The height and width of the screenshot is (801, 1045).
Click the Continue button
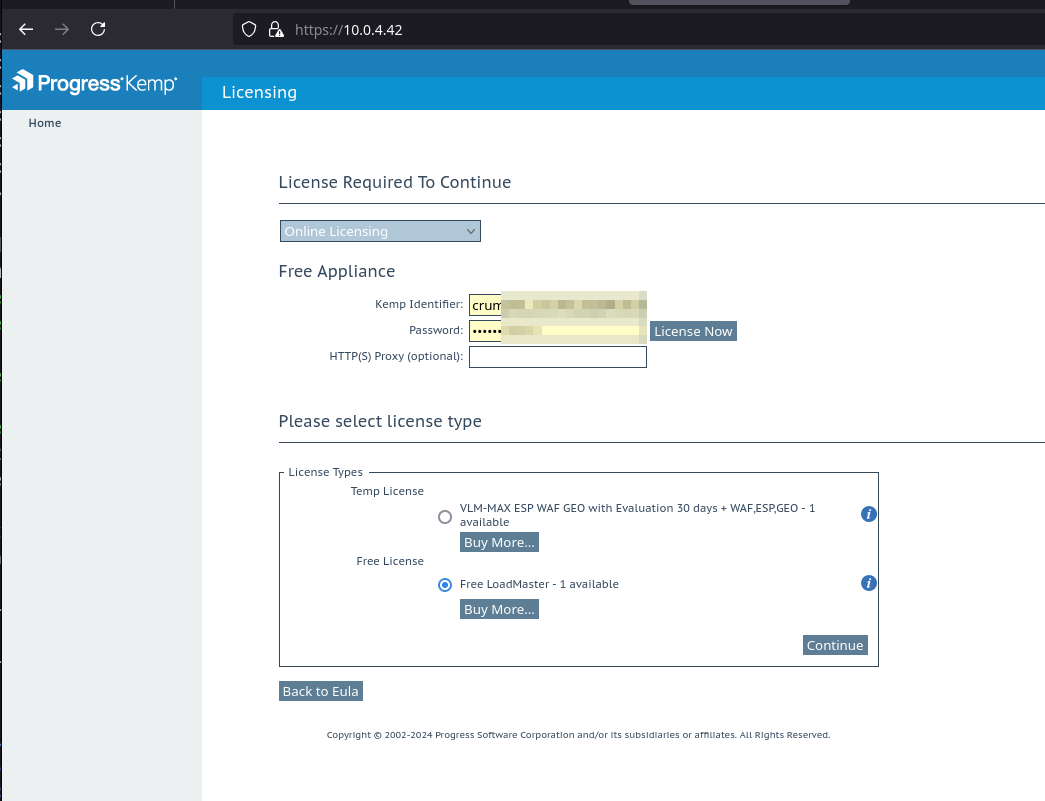835,645
